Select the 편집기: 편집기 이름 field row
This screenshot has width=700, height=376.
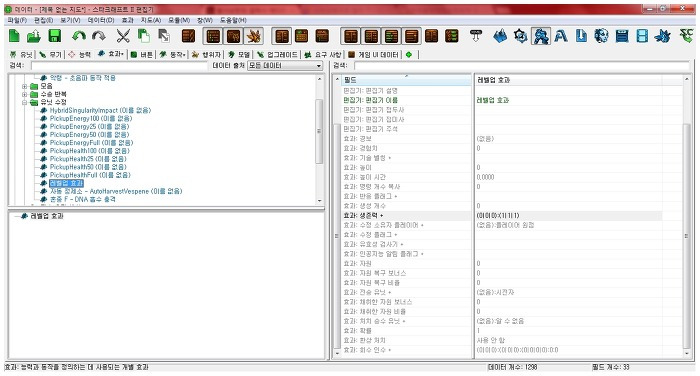pyautogui.click(x=502, y=100)
